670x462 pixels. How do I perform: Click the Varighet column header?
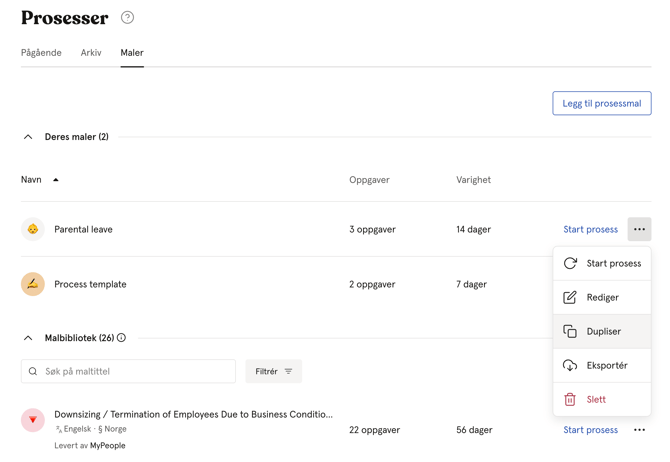click(x=473, y=180)
